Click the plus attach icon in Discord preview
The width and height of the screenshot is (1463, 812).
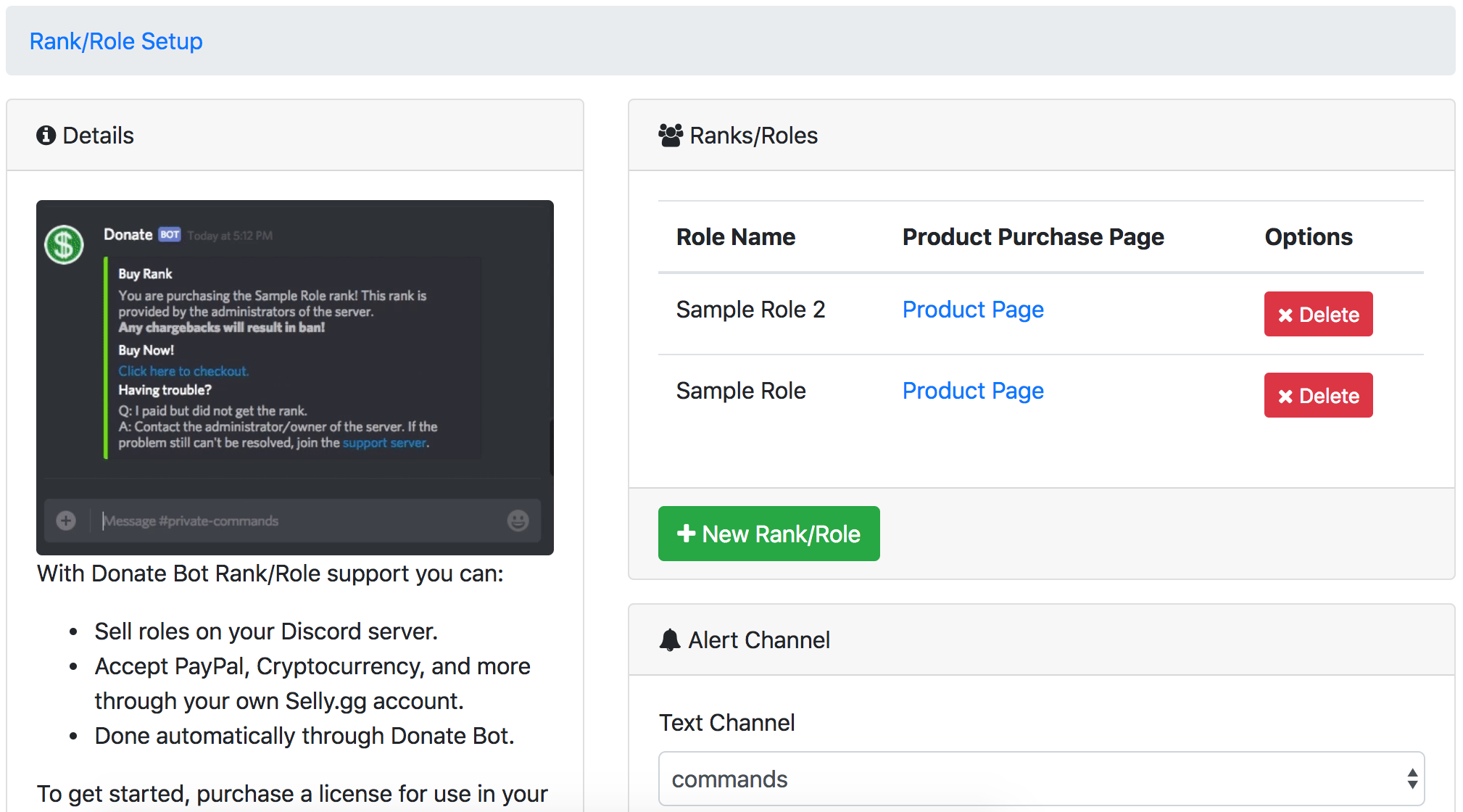point(66,521)
